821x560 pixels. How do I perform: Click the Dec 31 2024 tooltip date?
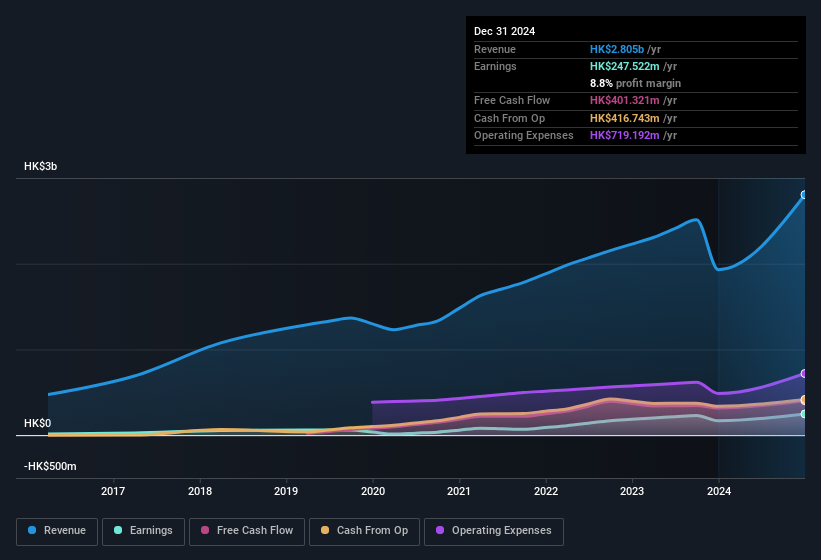[504, 31]
